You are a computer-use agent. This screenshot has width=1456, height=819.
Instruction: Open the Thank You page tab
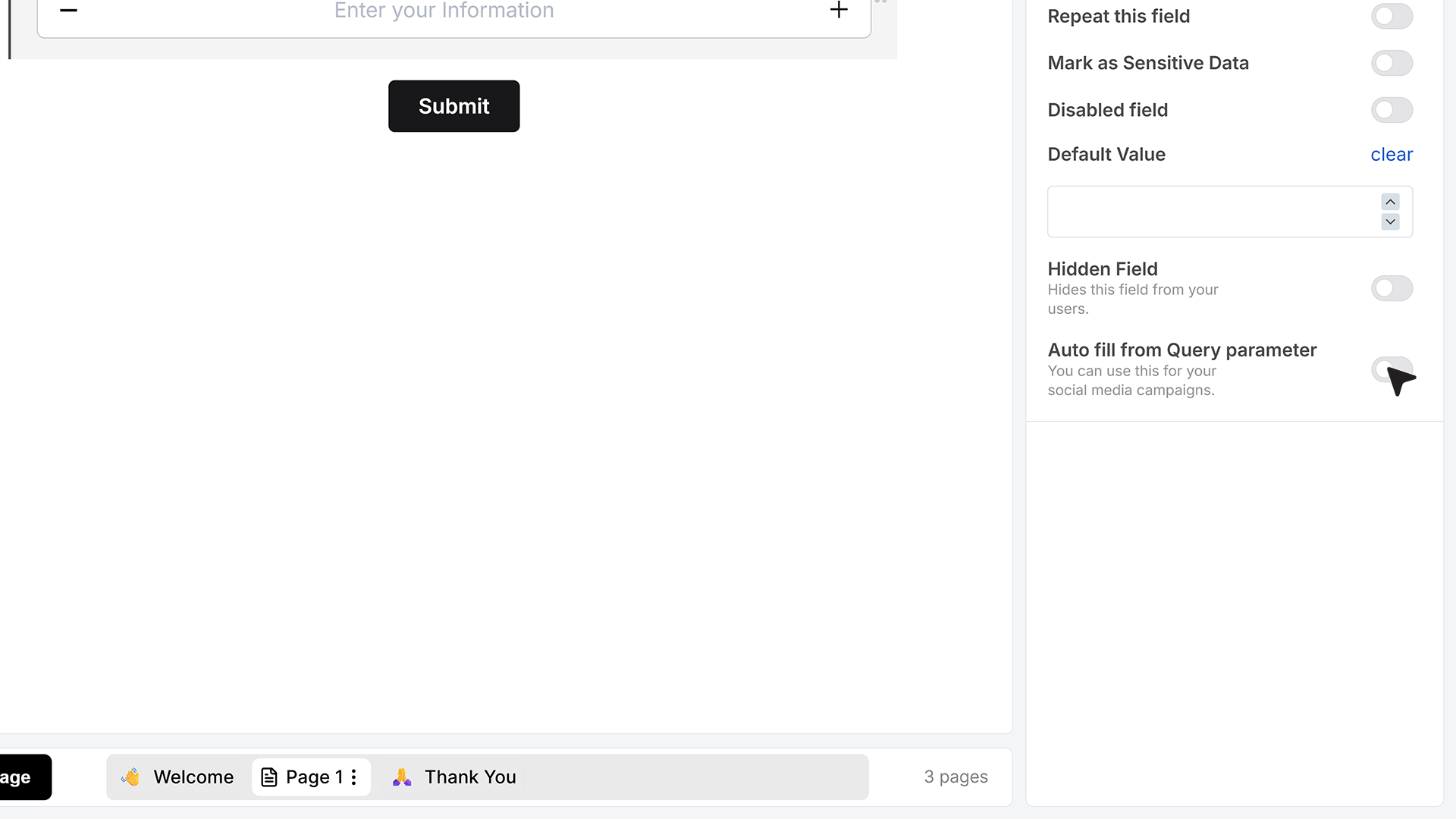454,777
